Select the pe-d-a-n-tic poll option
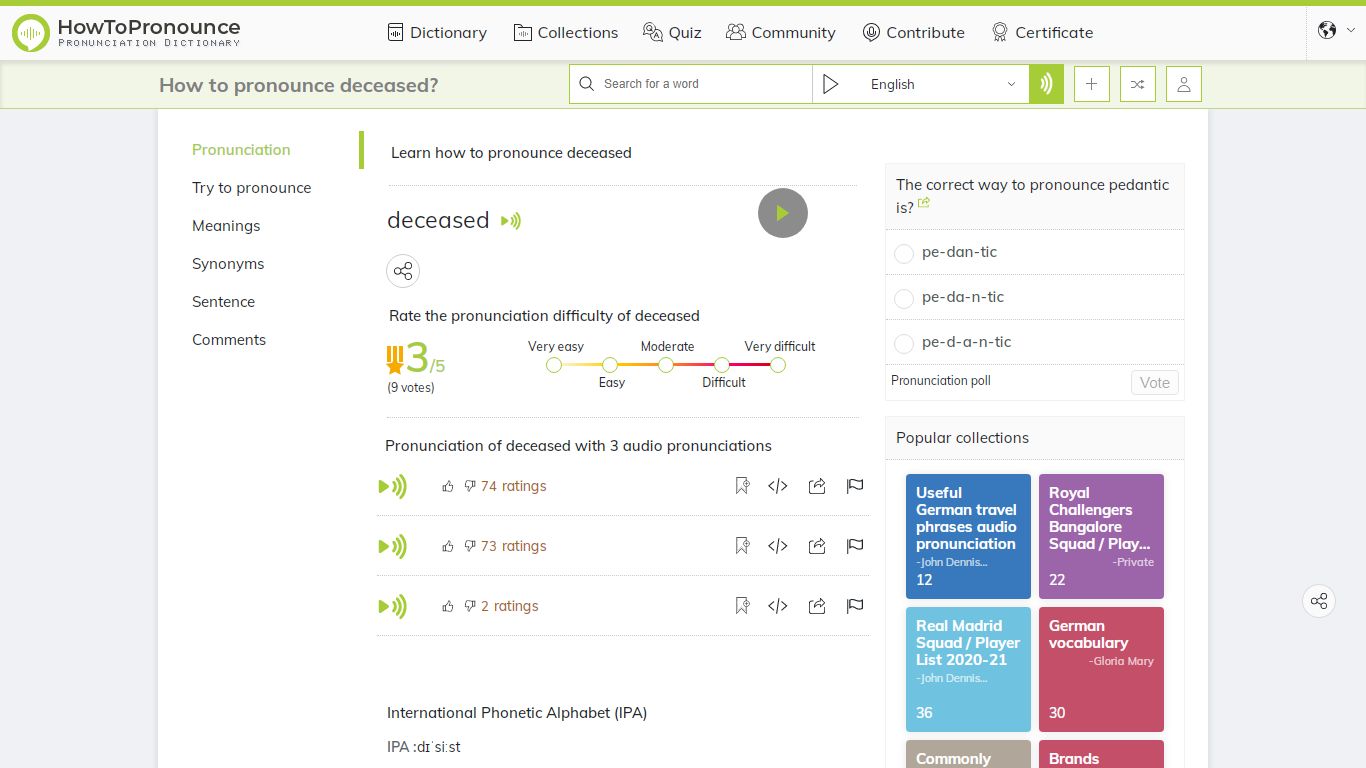This screenshot has width=1366, height=768. click(x=904, y=344)
